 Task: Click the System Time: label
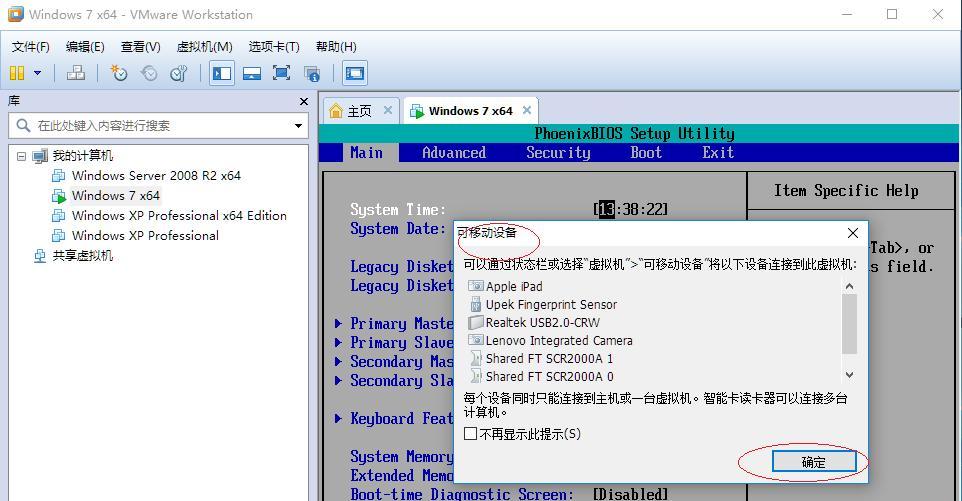(x=398, y=210)
